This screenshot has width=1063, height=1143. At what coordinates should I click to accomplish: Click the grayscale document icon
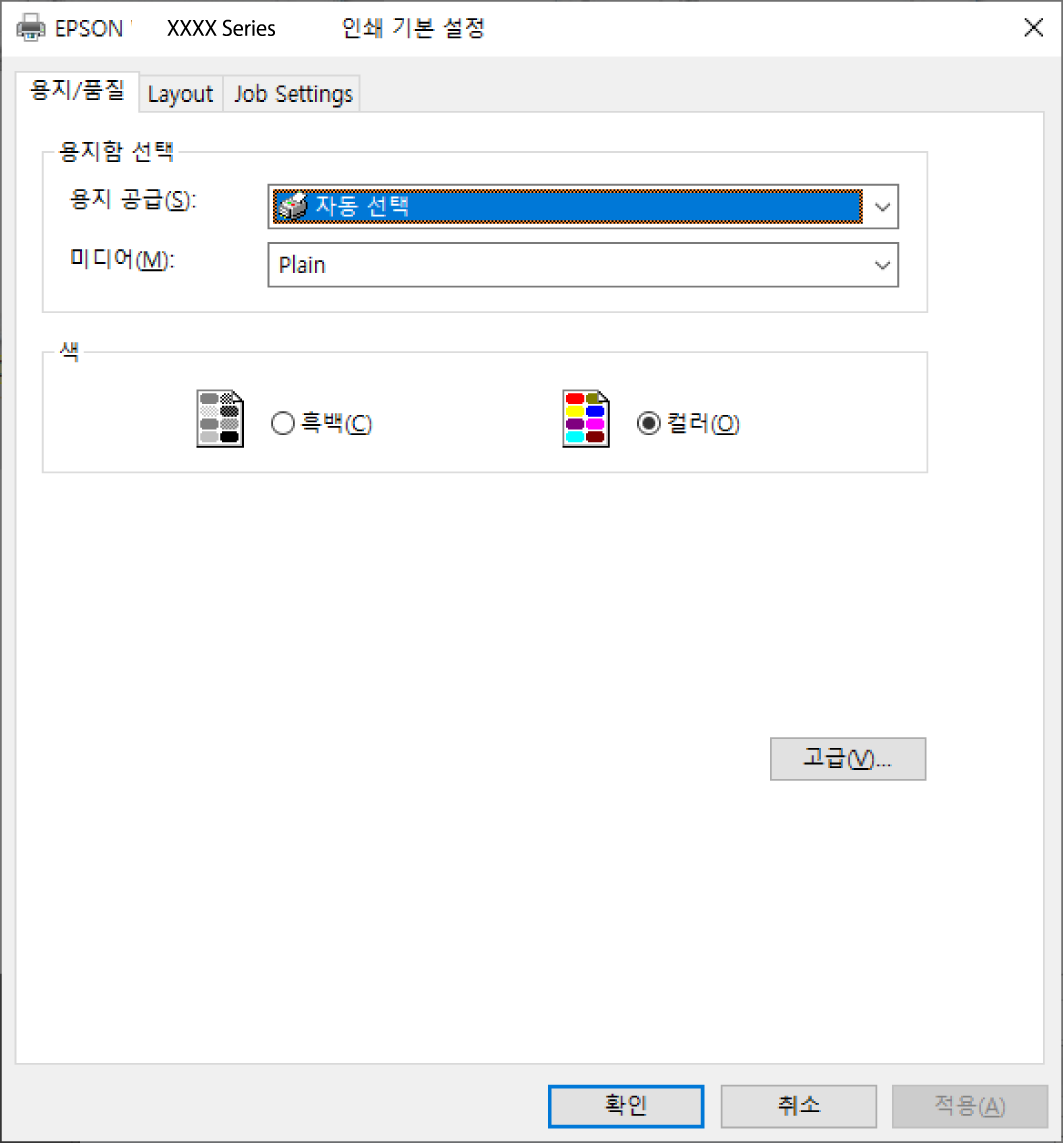[x=220, y=418]
